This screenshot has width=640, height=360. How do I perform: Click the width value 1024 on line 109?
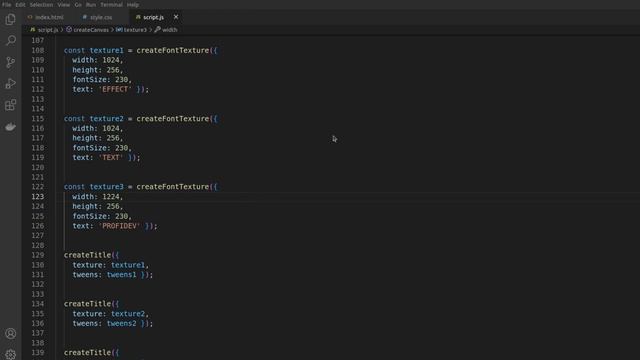111,60
